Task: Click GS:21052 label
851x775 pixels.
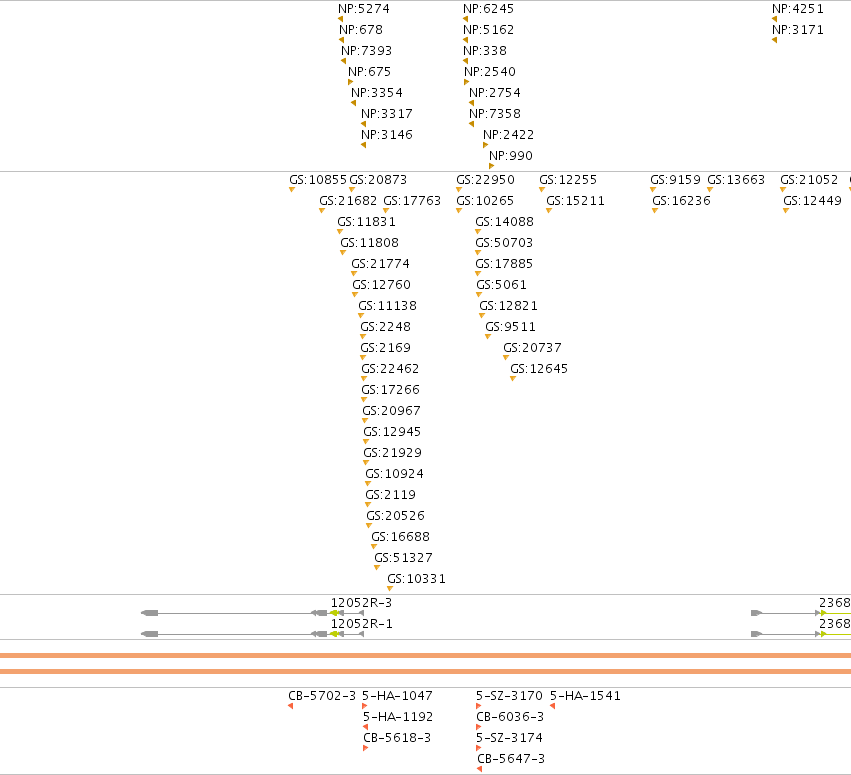Action: point(809,180)
